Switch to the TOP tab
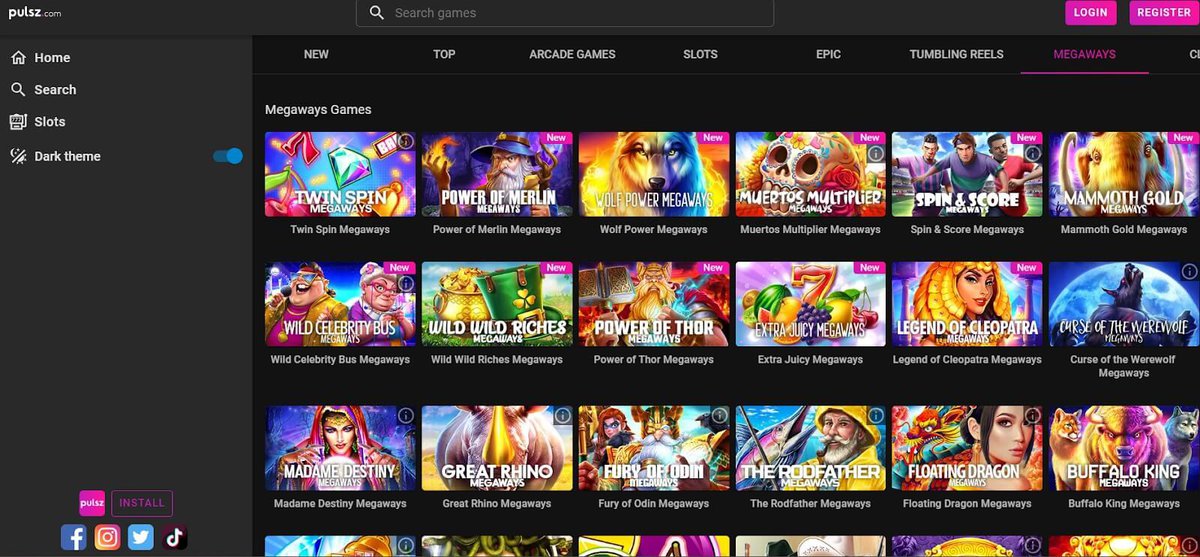The image size is (1200, 557). (x=444, y=54)
